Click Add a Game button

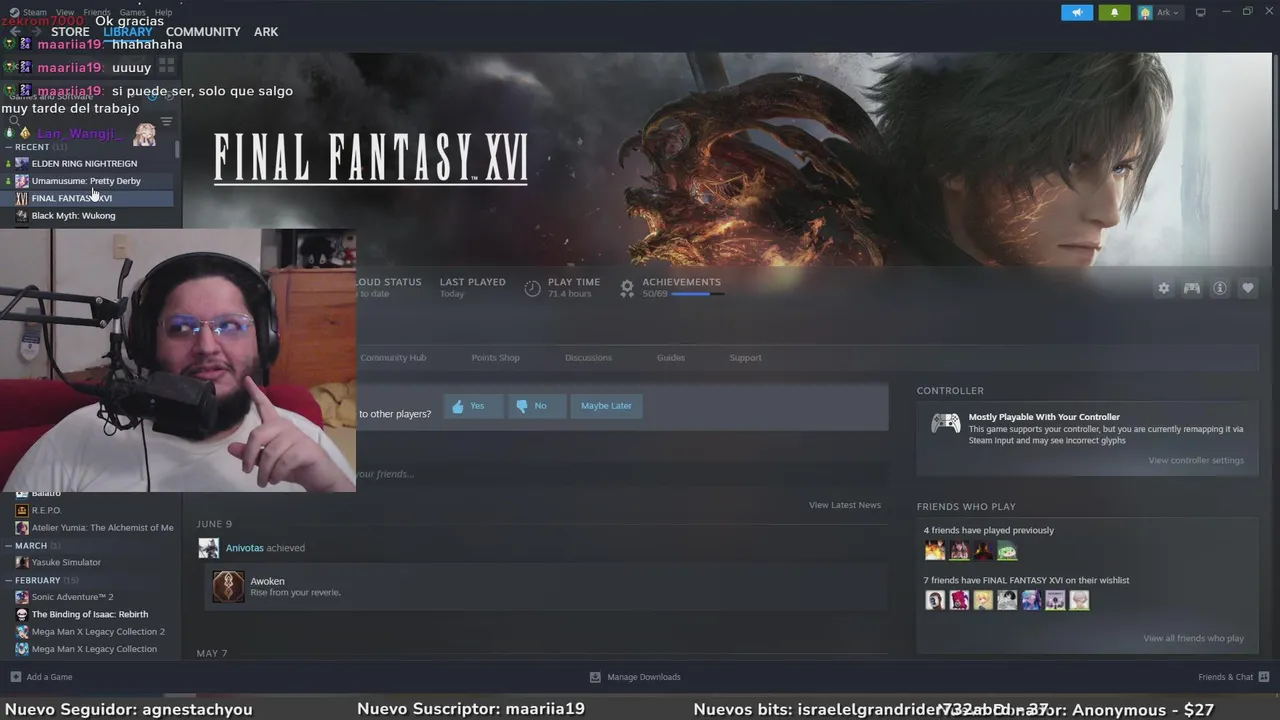41,677
